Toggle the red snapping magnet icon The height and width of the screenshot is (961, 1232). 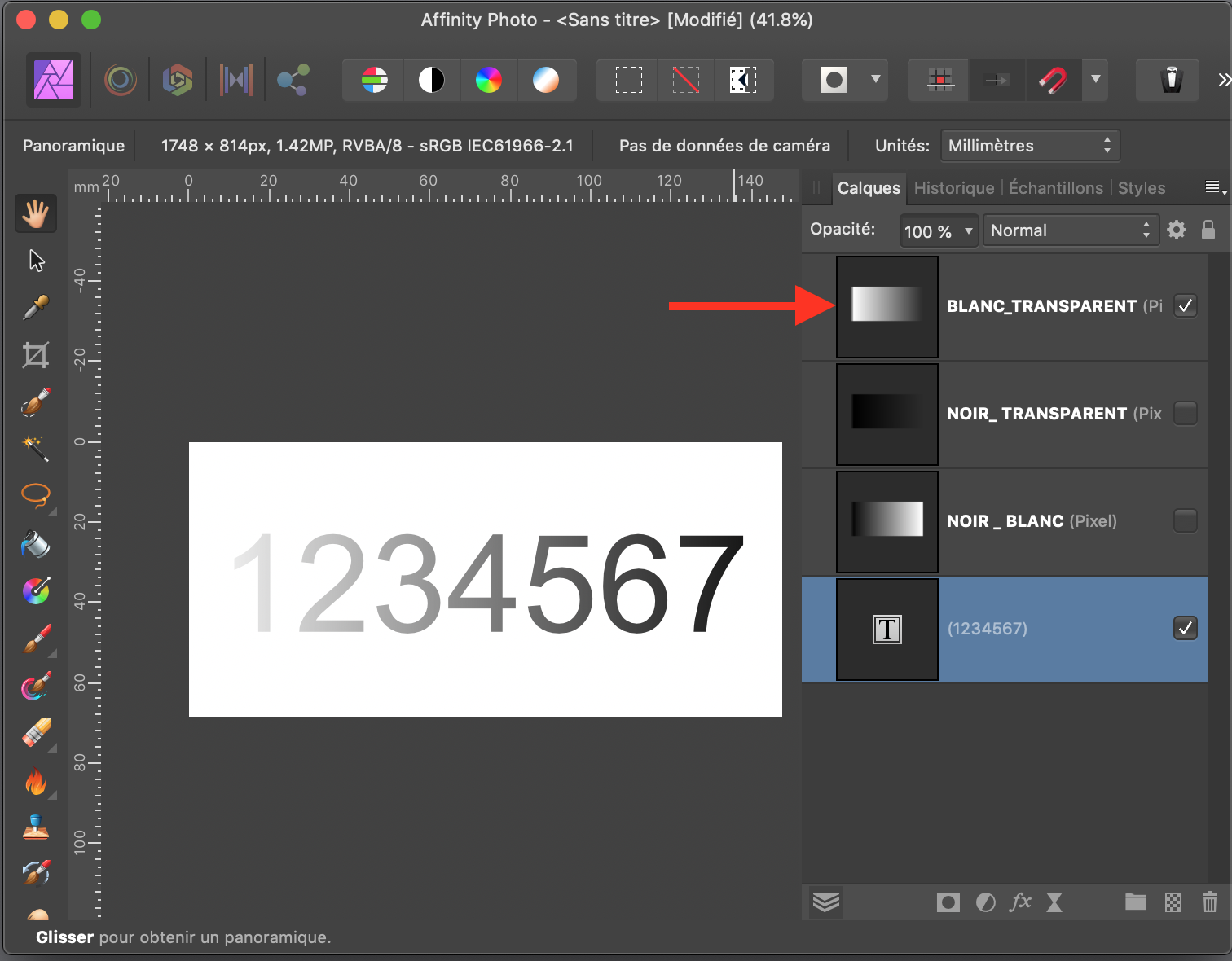click(1053, 80)
